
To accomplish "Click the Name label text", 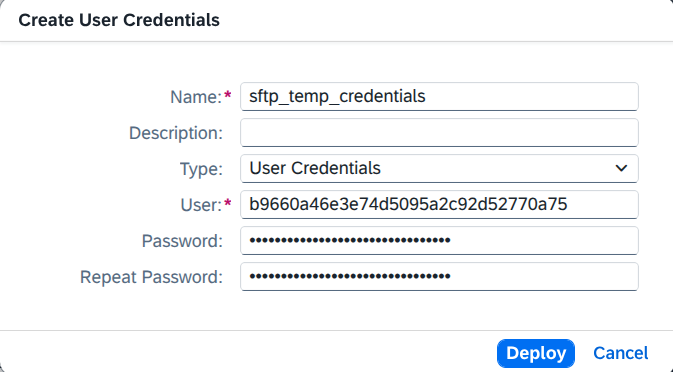I will coord(196,97).
